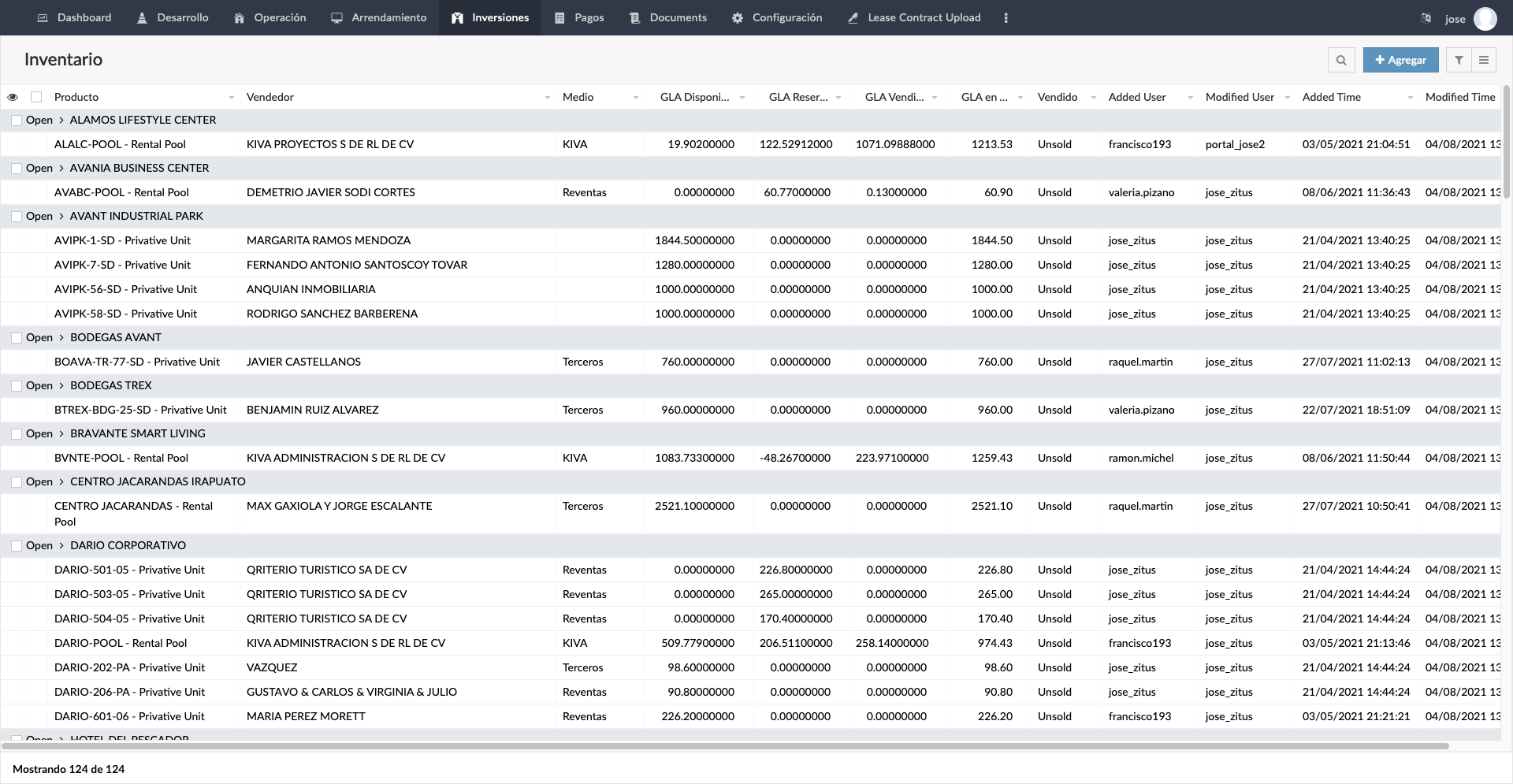The width and height of the screenshot is (1513, 784).
Task: Click the Dashboard briefcase icon
Action: 43,17
